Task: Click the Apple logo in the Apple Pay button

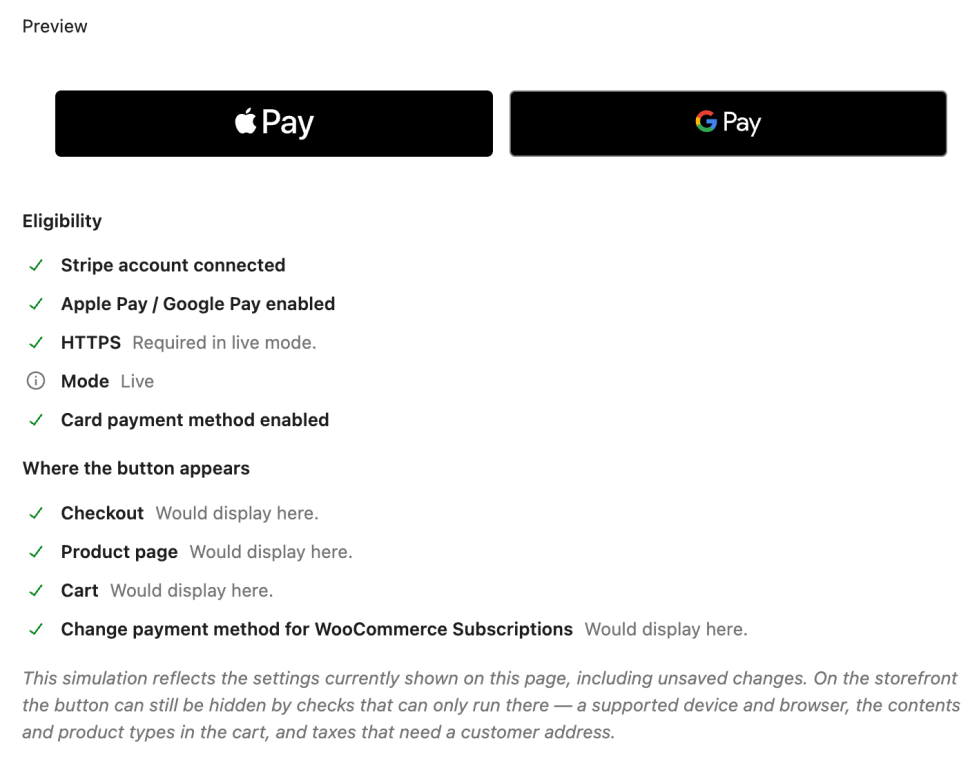Action: [245, 121]
